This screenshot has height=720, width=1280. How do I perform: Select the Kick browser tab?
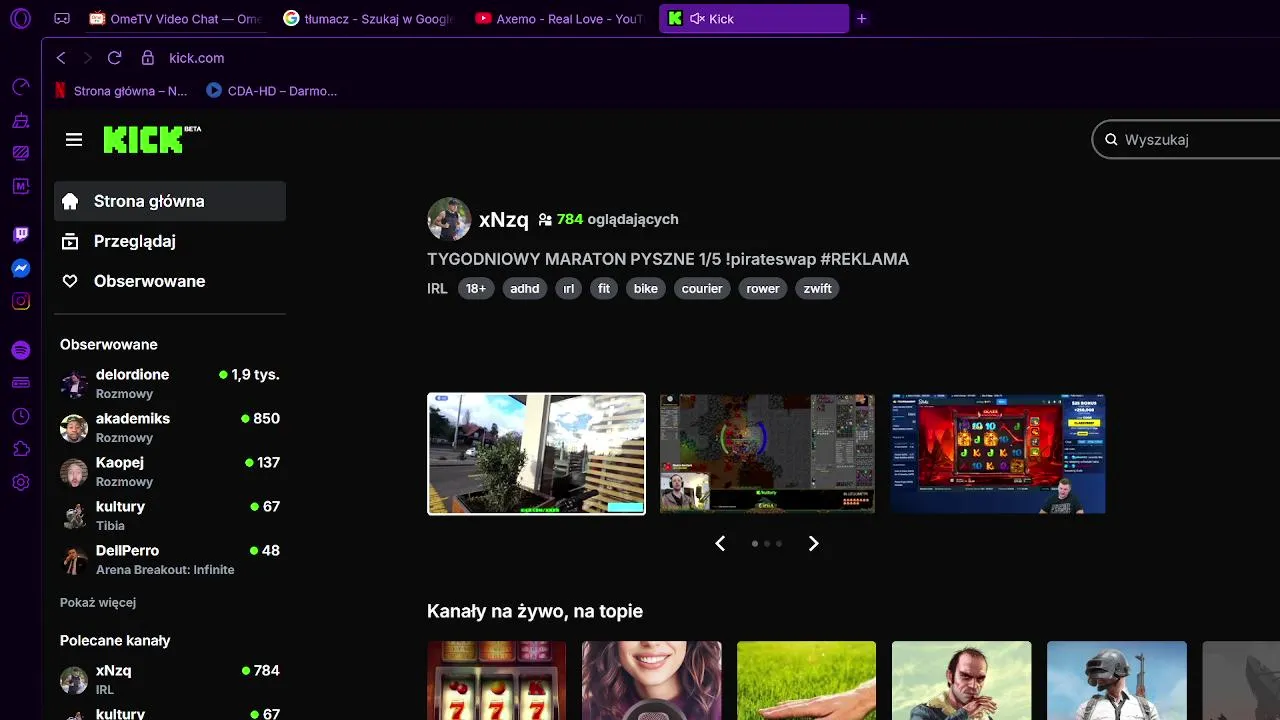coord(754,18)
